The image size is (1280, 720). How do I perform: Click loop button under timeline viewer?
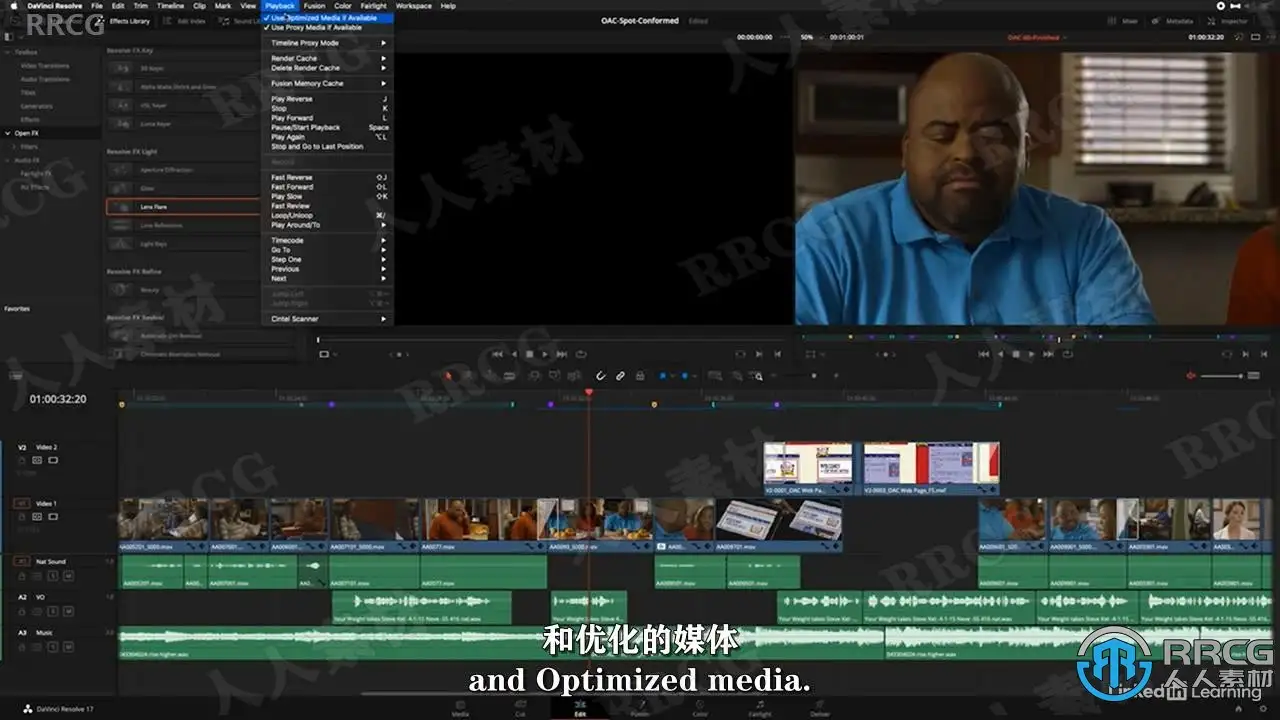coord(1068,353)
